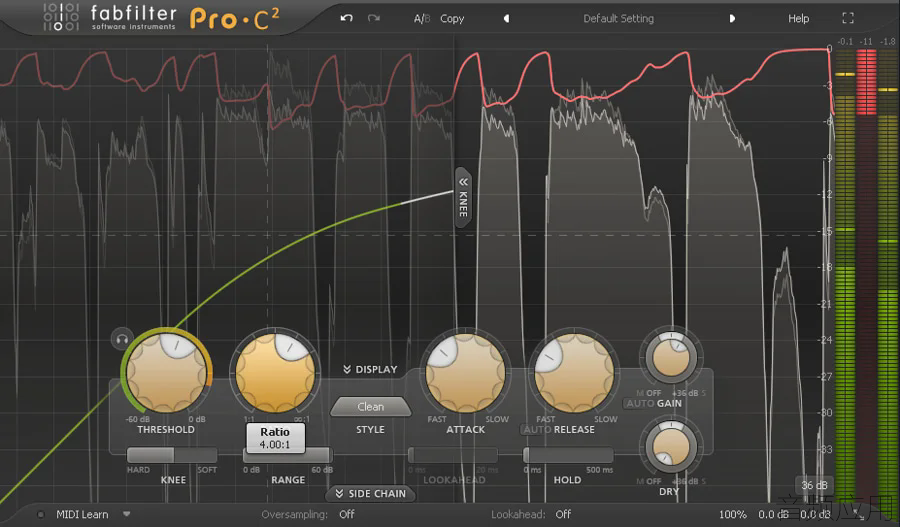The image size is (900, 527).
Task: Enable audition triggering headphones icon
Action: coord(122,339)
